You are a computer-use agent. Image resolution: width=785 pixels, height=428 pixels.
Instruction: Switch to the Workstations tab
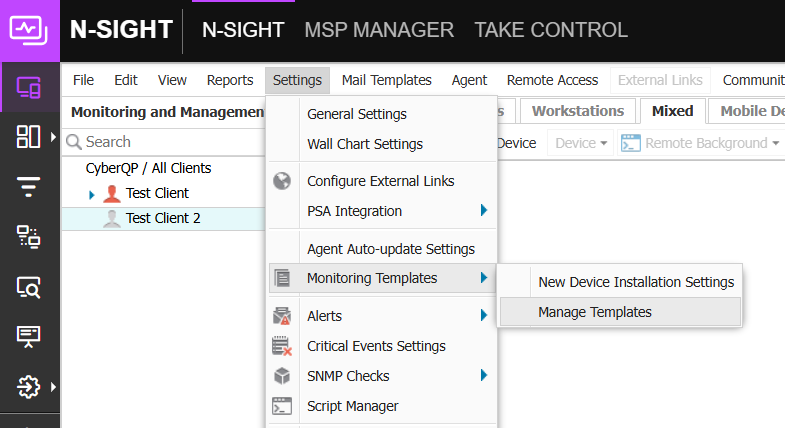tap(578, 111)
